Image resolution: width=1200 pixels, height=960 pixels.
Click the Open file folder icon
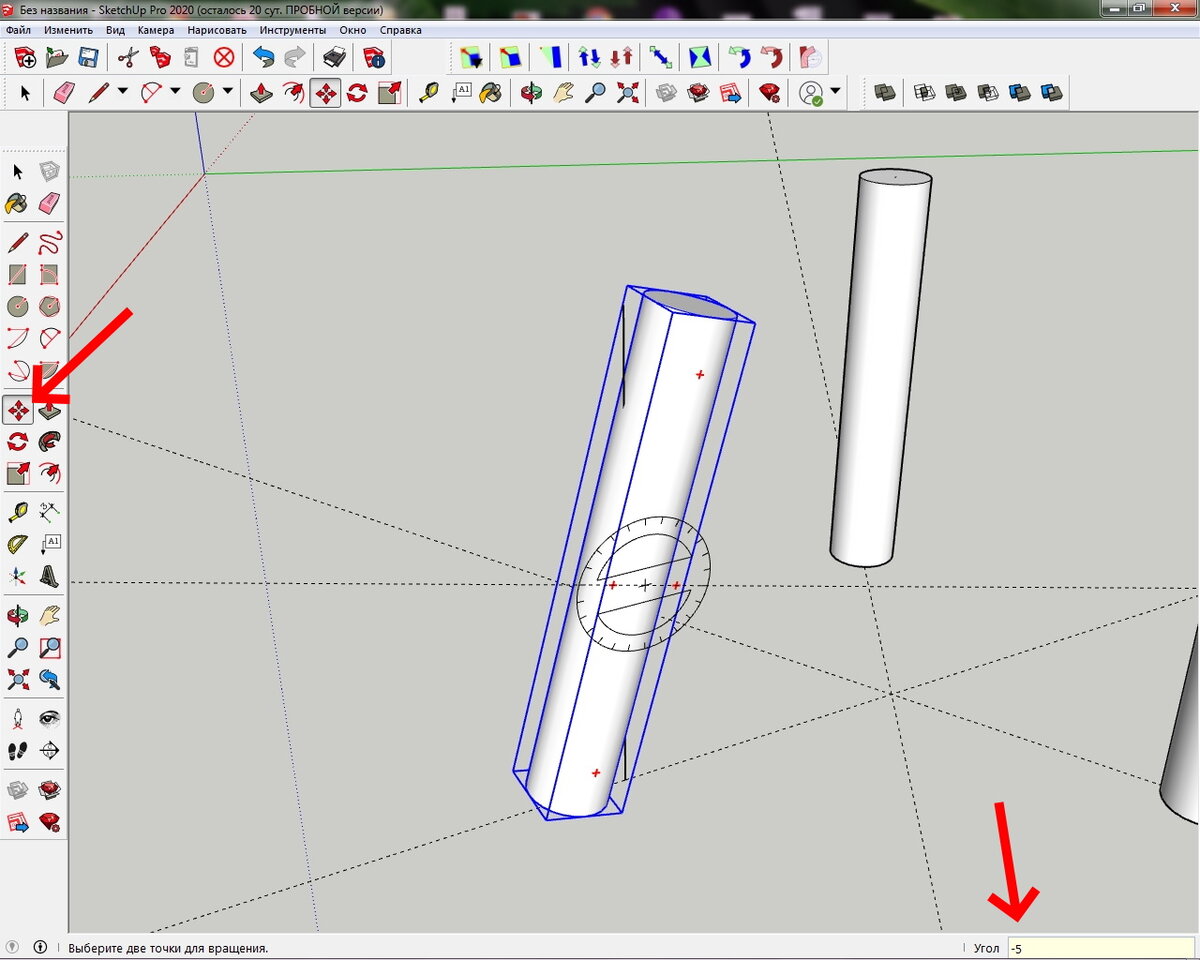click(x=57, y=56)
